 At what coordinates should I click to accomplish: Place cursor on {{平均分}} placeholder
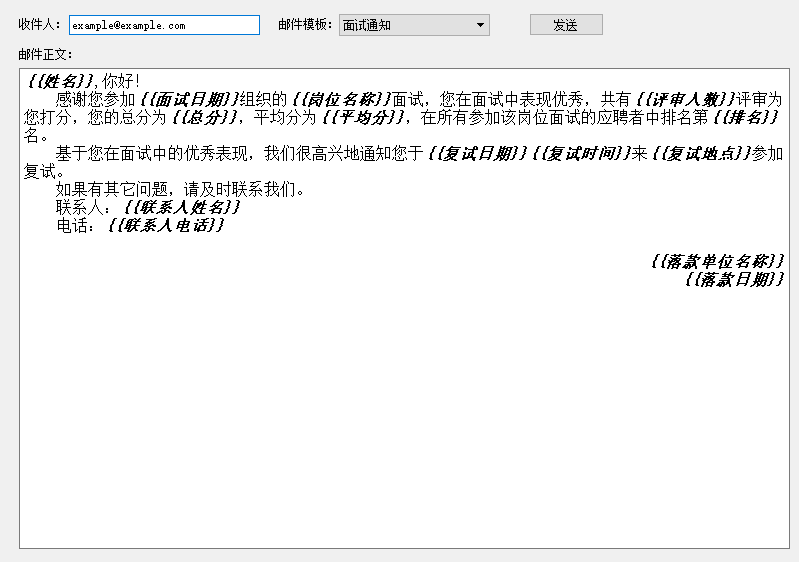(364, 117)
